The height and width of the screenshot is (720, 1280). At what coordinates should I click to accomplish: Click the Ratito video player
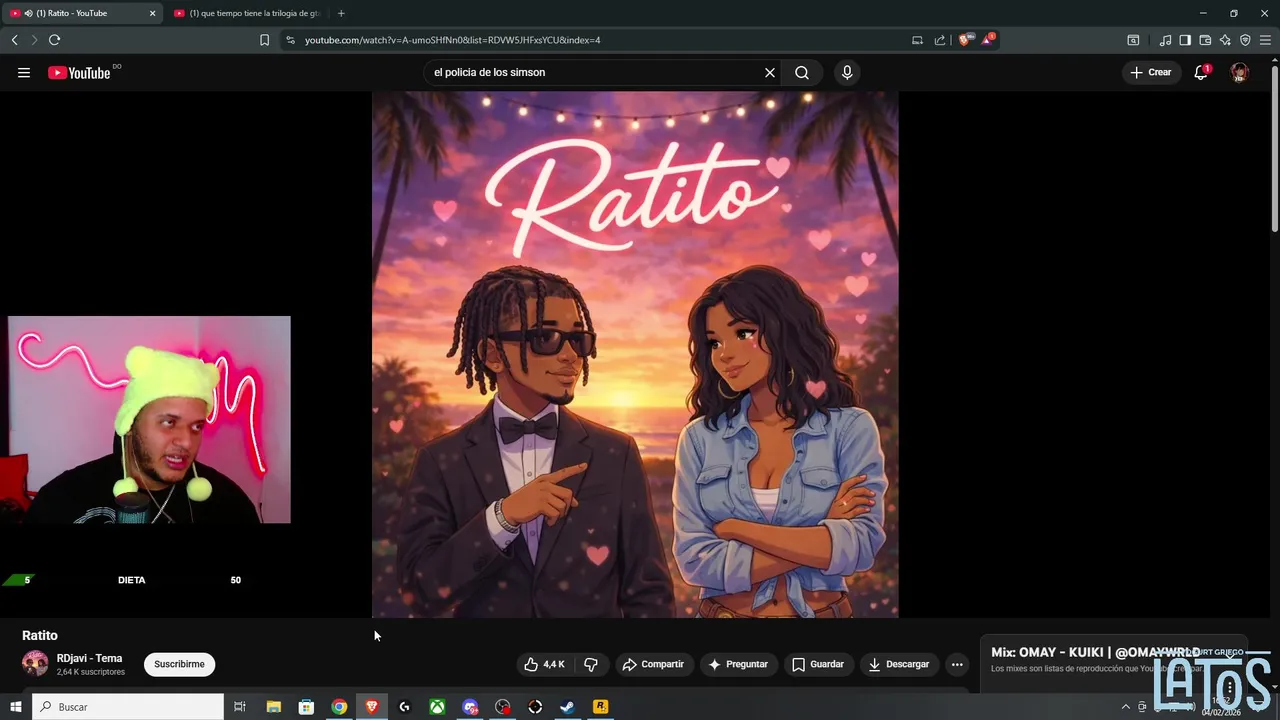pyautogui.click(x=635, y=355)
